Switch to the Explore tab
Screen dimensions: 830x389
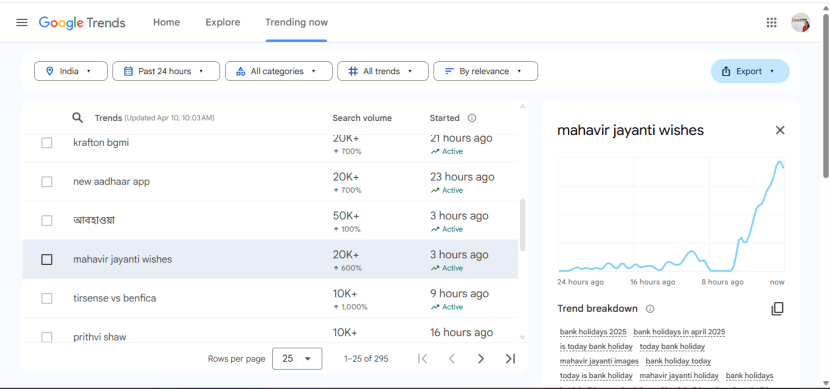pos(223,22)
